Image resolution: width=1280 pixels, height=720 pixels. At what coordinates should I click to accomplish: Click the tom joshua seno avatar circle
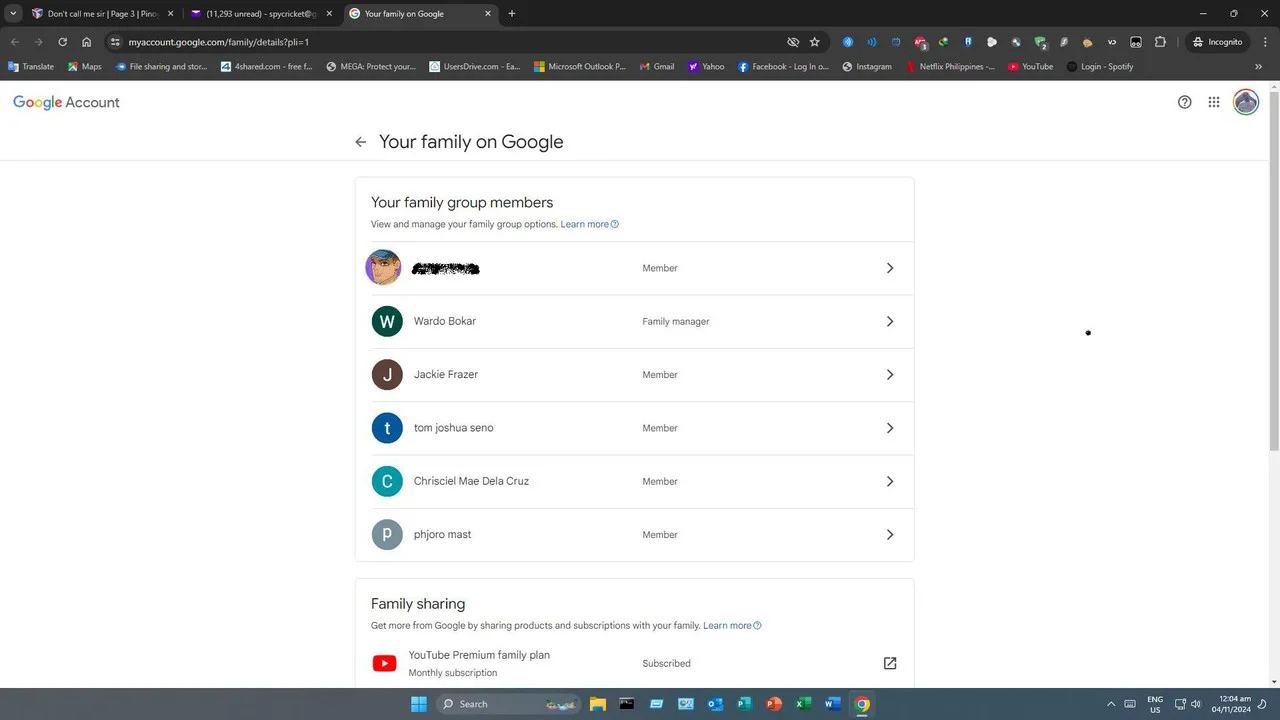click(387, 428)
